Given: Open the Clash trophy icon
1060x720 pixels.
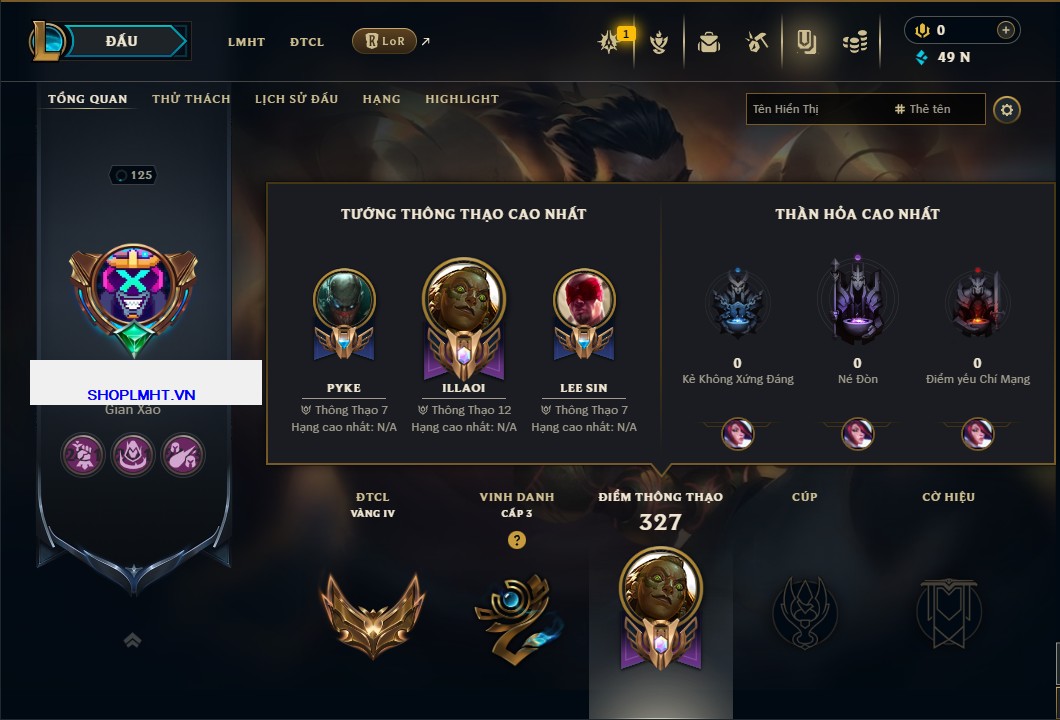Looking at the screenshot, I should point(658,42).
